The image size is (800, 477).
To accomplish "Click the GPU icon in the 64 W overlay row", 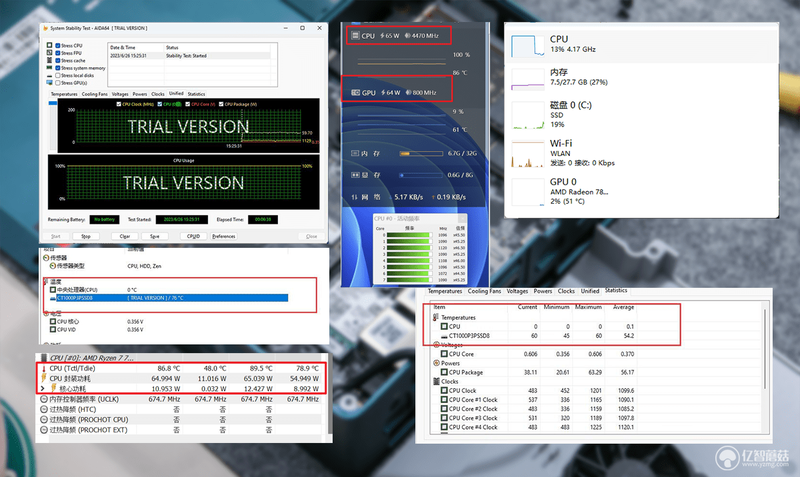I will 356,92.
